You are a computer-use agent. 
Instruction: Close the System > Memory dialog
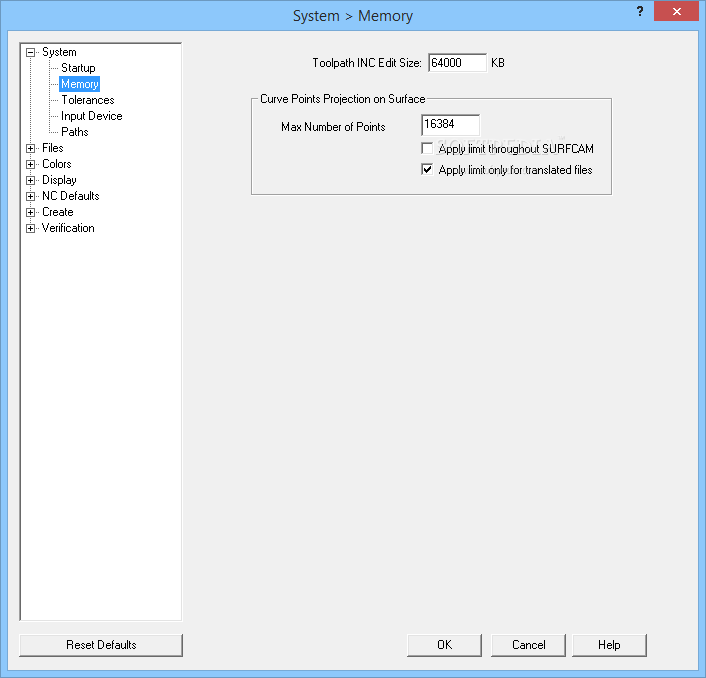coord(676,12)
